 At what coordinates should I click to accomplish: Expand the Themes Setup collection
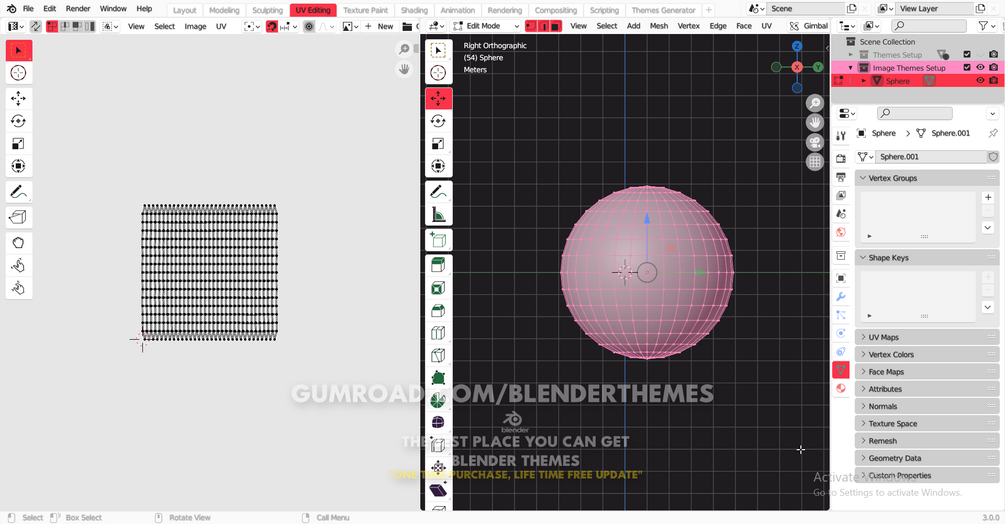tap(851, 54)
